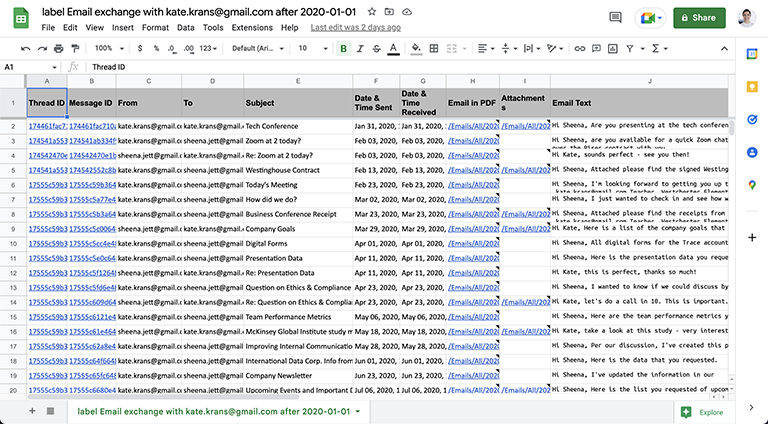The image size is (768, 424).
Task: Click the Merge cells icon
Action: [x=452, y=48]
